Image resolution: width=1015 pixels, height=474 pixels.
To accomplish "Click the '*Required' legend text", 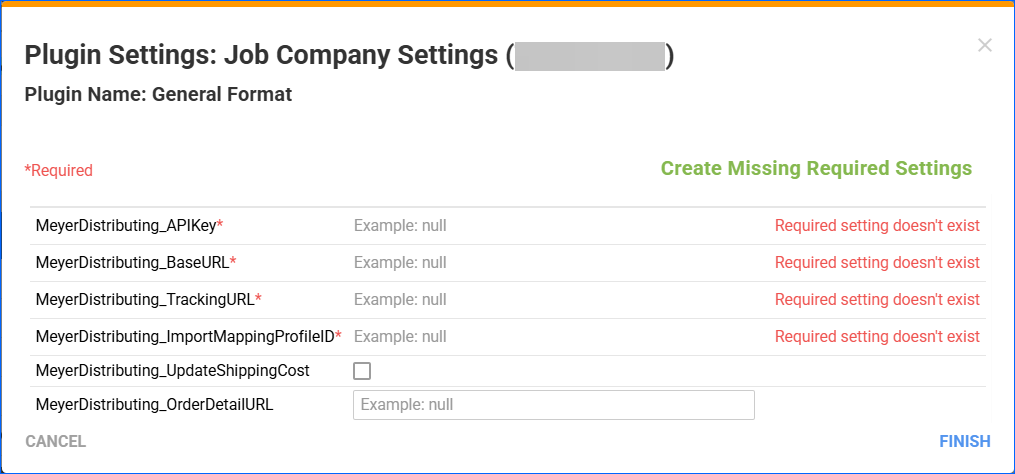I will click(58, 171).
